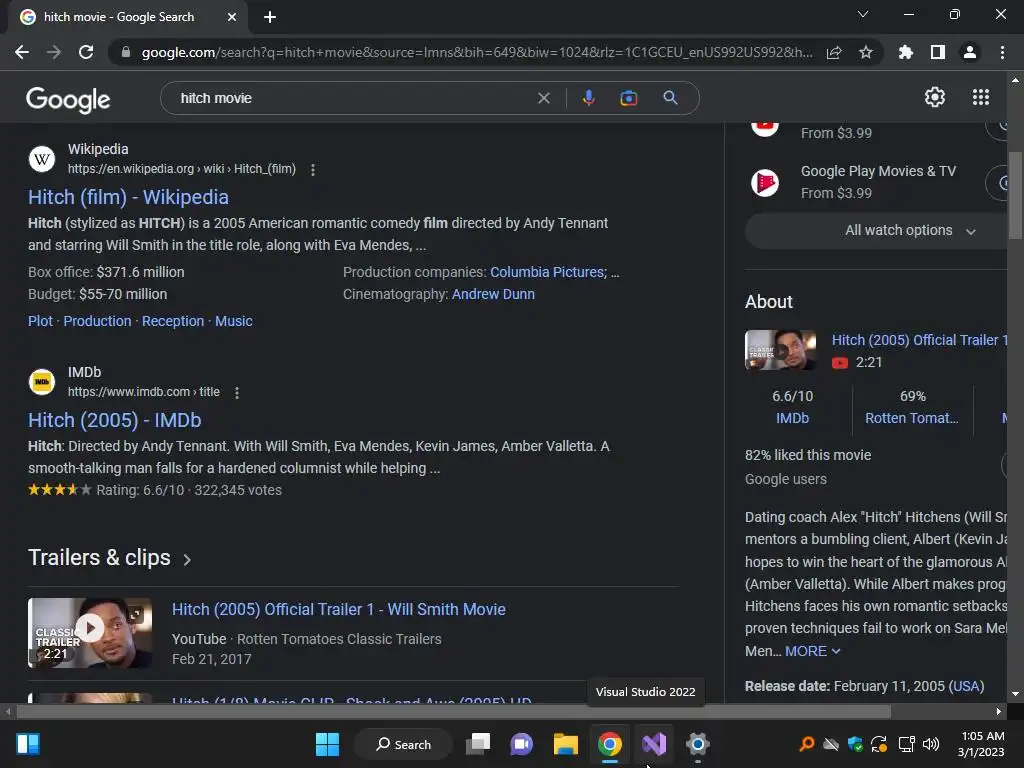Open the browser side panel
1024x768 pixels.
click(938, 52)
